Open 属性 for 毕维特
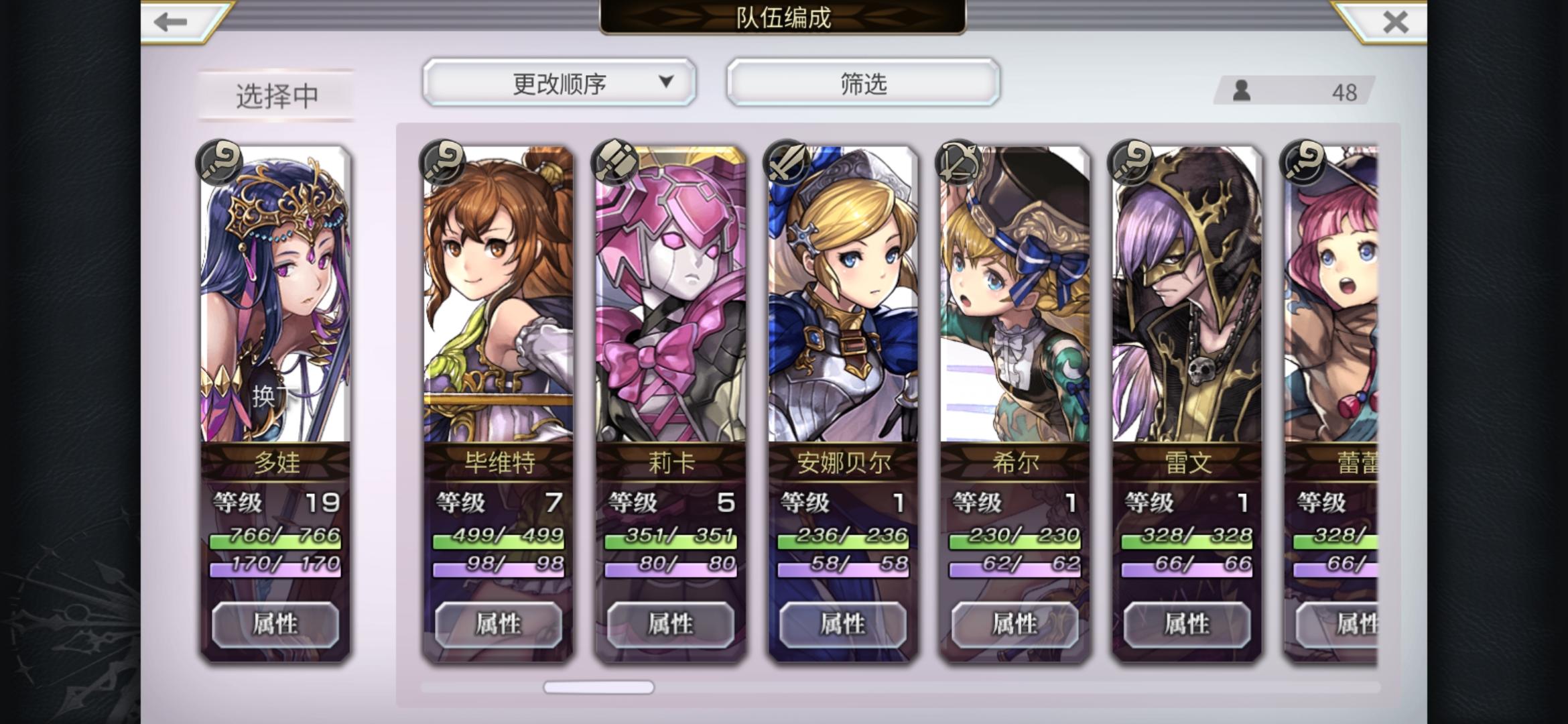Viewport: 1568px width, 724px height. click(499, 624)
